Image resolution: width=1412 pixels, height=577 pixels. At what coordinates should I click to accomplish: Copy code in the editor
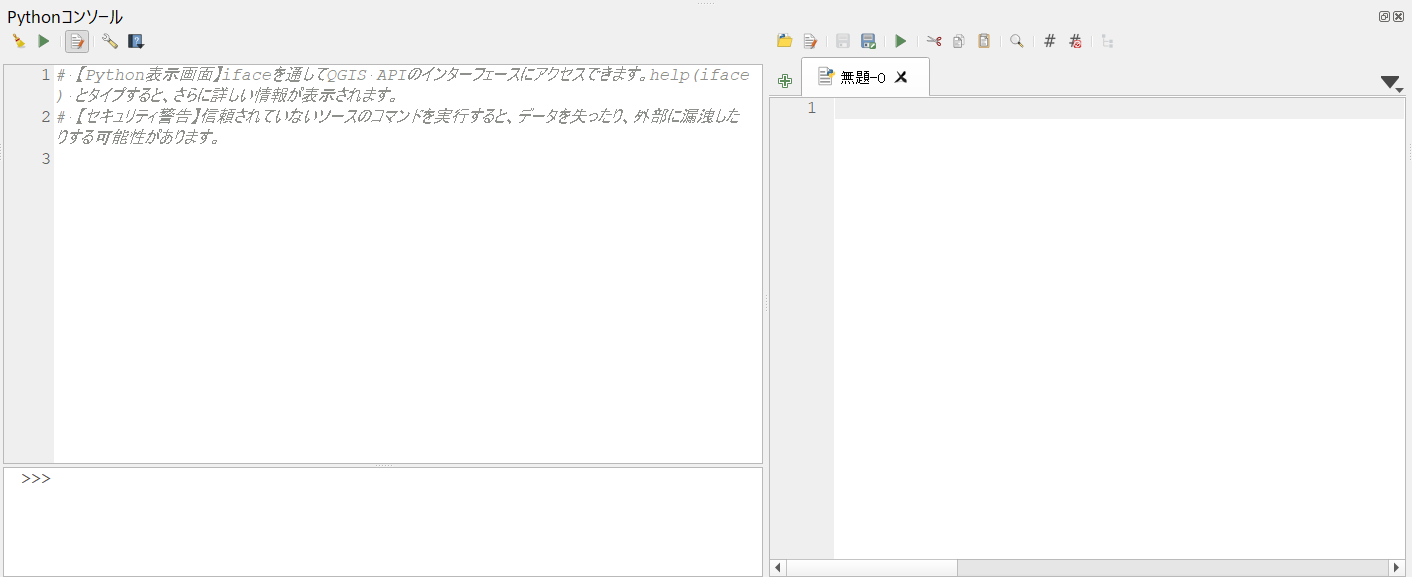pyautogui.click(x=958, y=41)
